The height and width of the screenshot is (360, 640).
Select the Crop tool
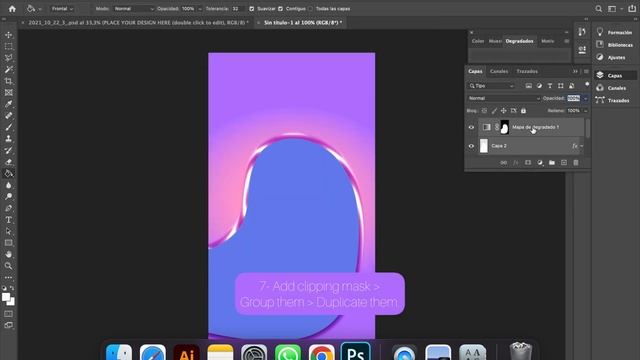click(9, 81)
